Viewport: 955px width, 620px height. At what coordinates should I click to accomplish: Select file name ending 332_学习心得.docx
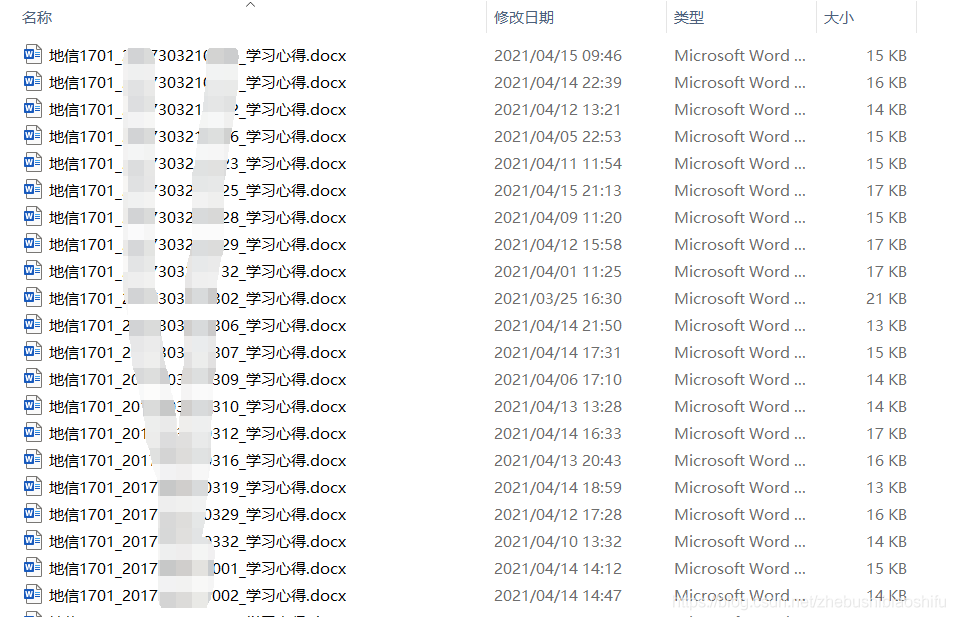click(x=197, y=541)
